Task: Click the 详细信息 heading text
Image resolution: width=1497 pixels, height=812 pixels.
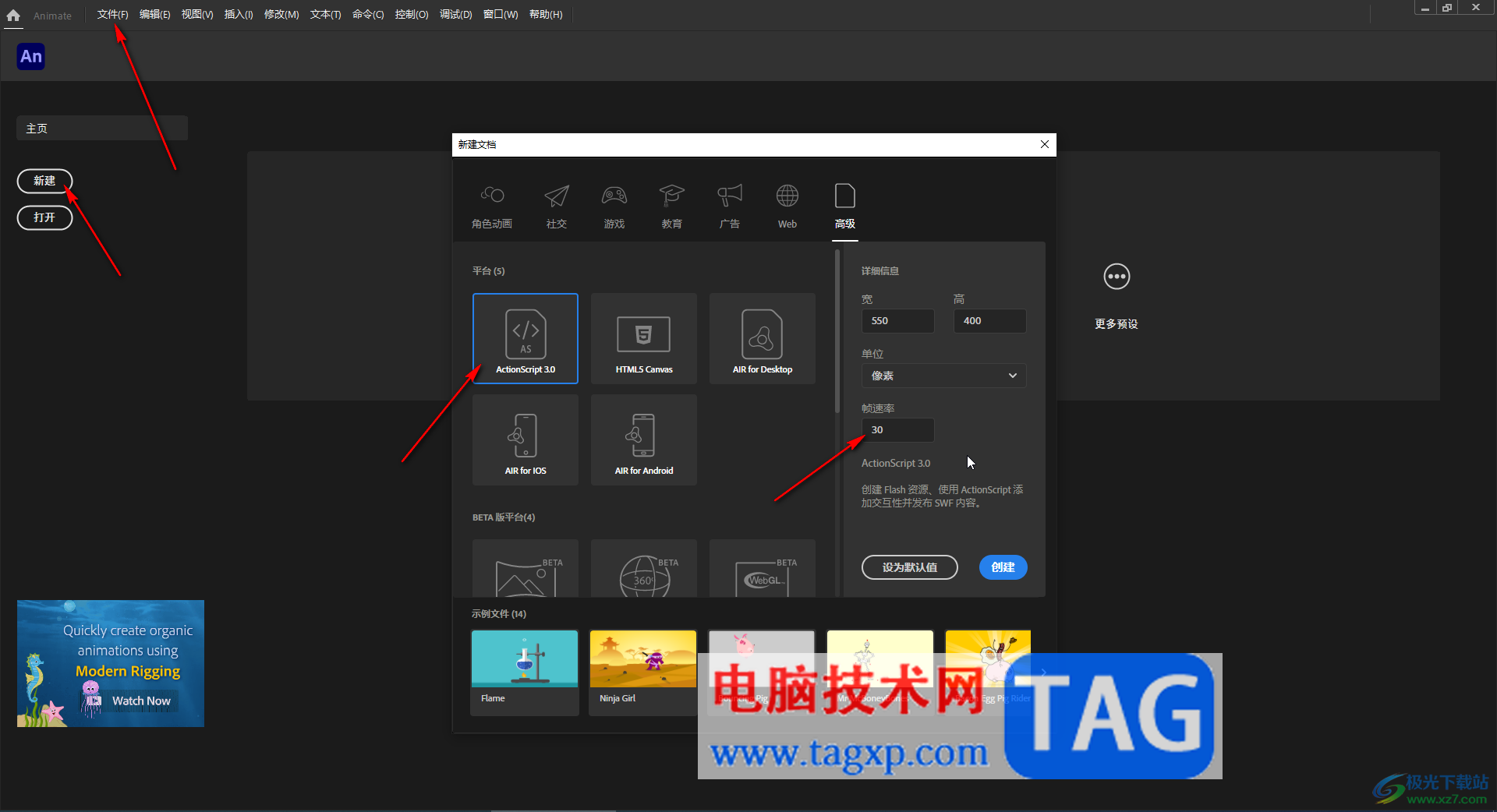Action: point(880,271)
